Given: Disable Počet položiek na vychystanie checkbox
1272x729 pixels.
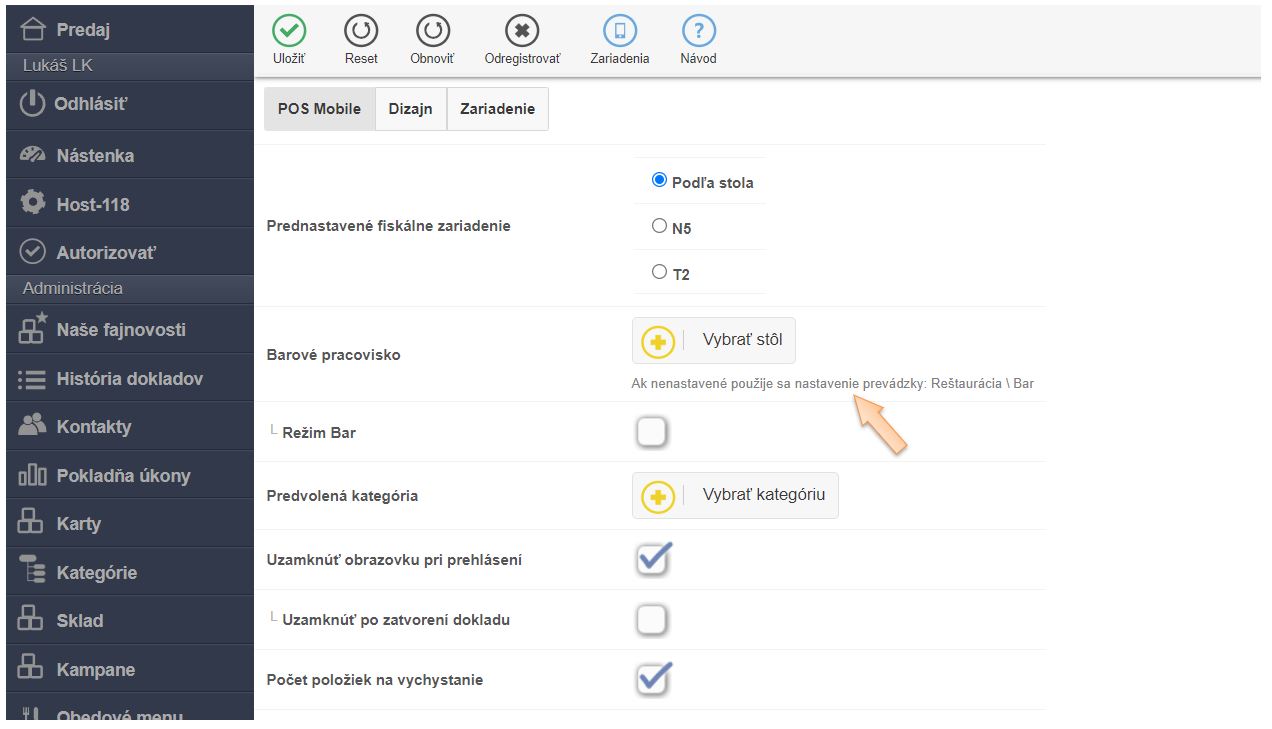Looking at the screenshot, I should [x=652, y=680].
